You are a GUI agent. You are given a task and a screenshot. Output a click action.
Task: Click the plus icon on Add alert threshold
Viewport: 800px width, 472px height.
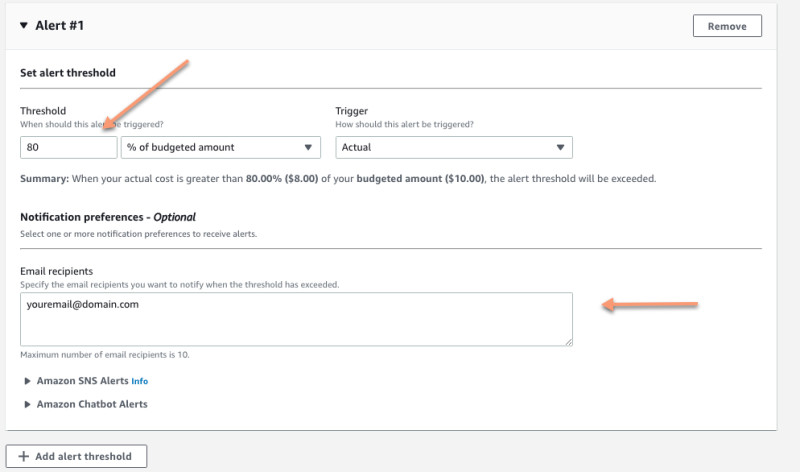tap(24, 456)
